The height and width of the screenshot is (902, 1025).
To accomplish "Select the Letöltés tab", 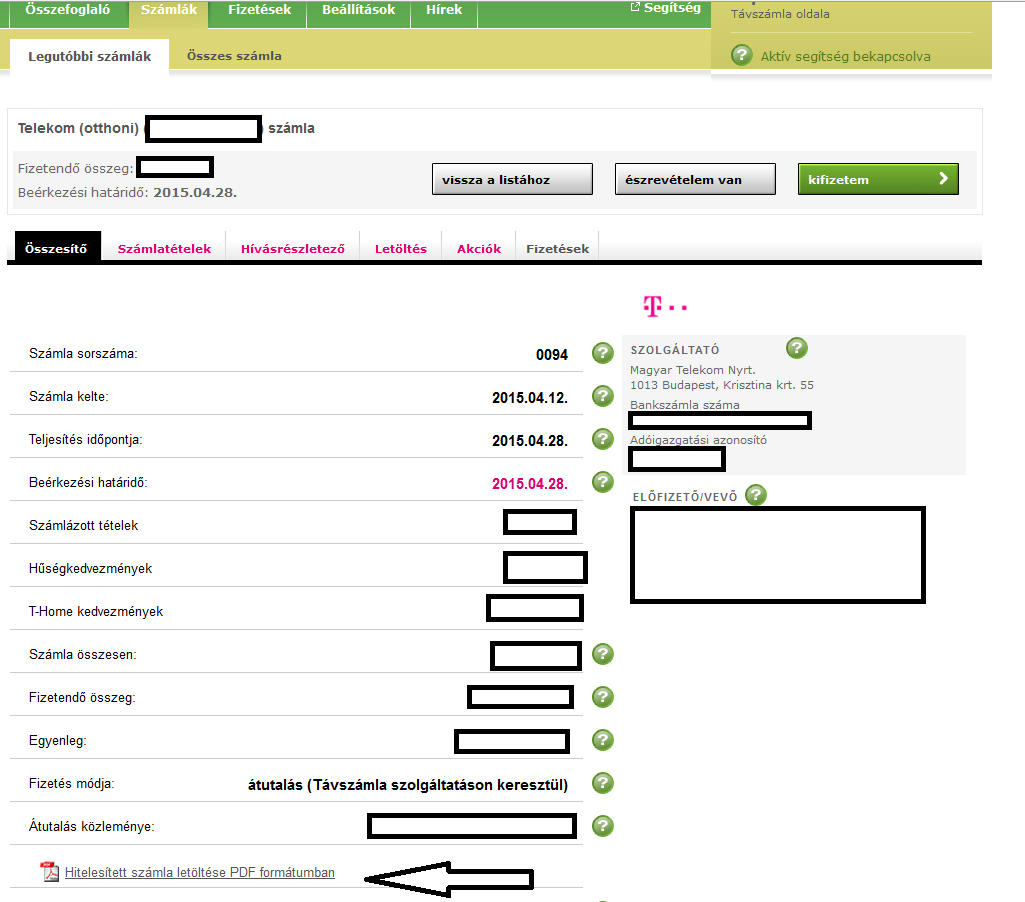I will 400,249.
